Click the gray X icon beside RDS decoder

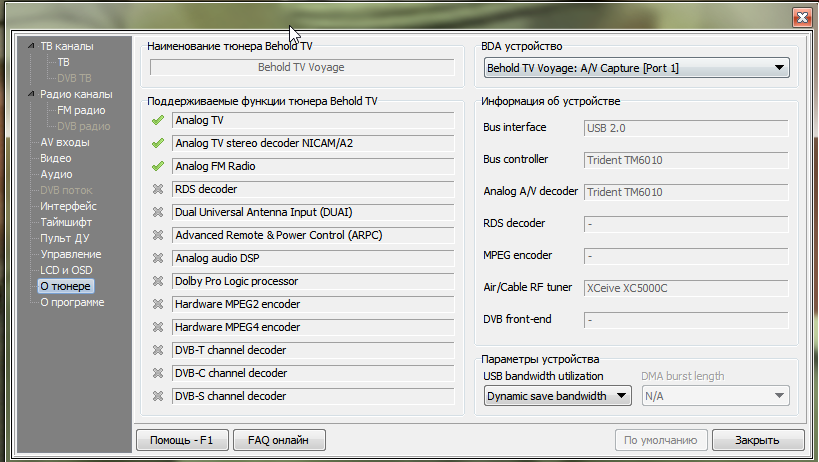tap(157, 189)
